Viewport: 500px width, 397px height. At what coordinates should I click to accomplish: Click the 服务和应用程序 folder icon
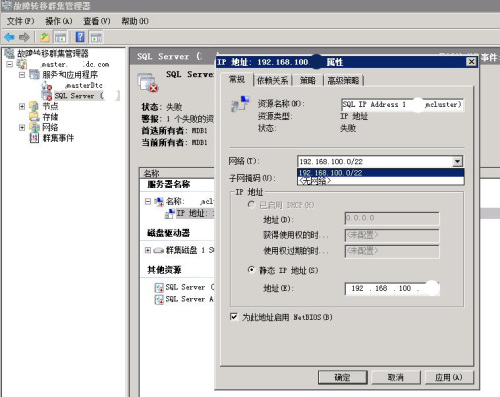click(34, 74)
